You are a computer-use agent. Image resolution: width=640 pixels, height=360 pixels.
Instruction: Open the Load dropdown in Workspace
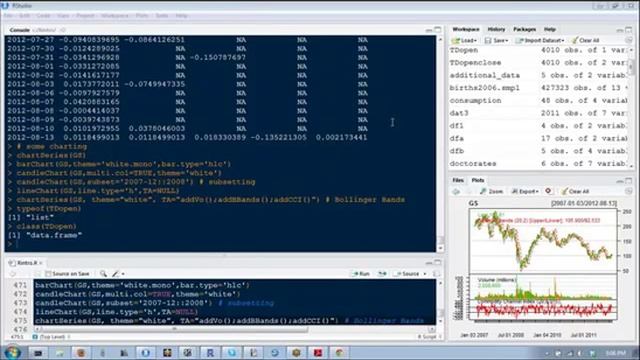coord(475,41)
